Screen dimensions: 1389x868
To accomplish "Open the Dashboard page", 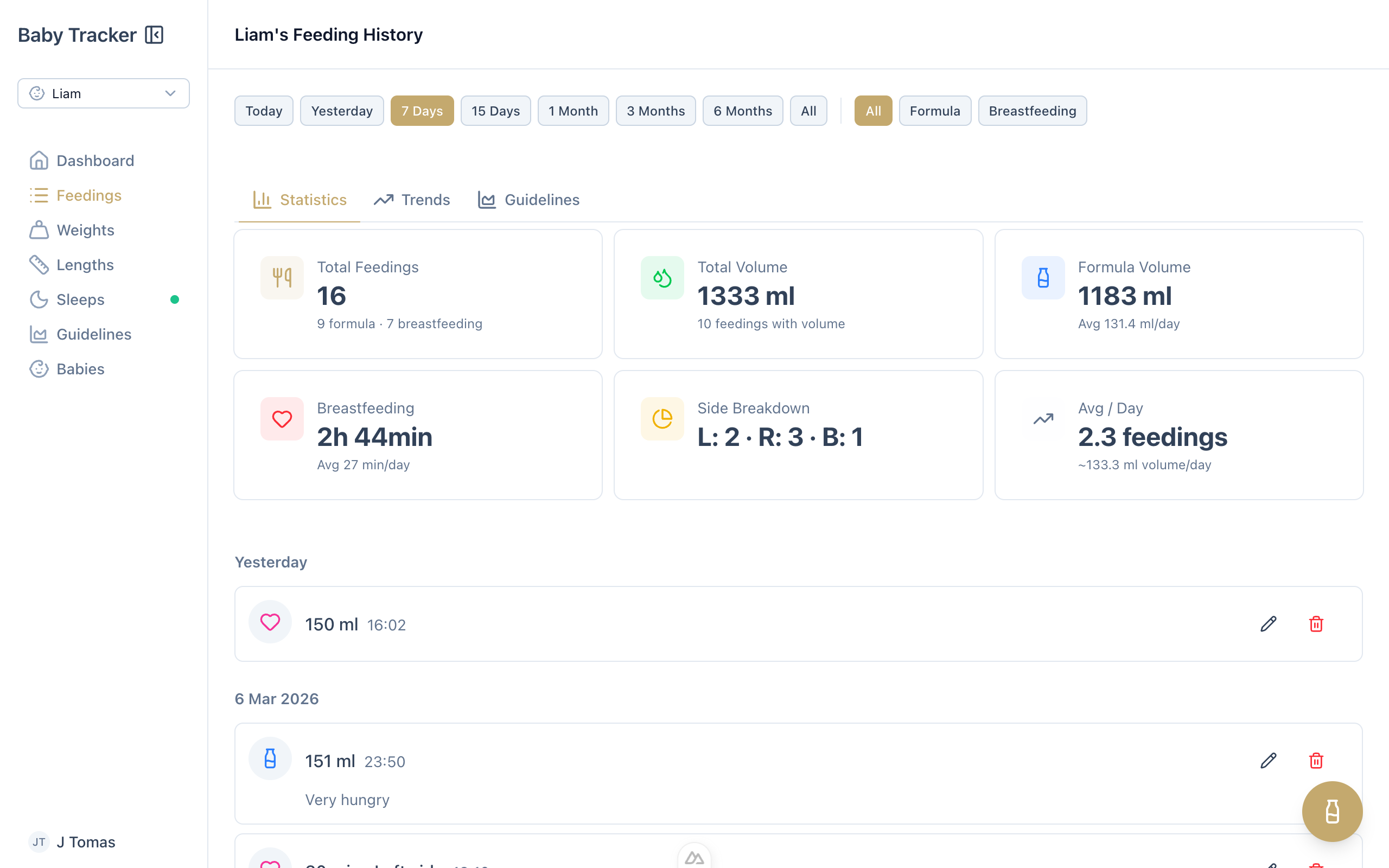I will [x=95, y=161].
